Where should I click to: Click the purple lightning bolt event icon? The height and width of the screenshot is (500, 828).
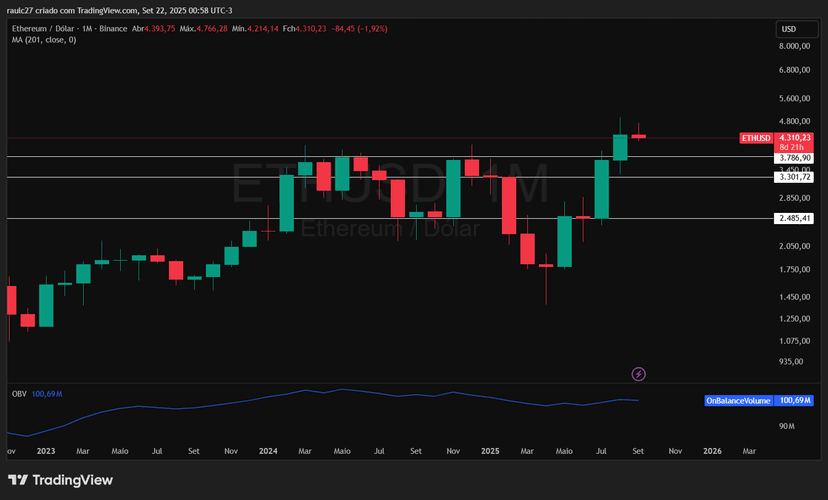tap(639, 374)
